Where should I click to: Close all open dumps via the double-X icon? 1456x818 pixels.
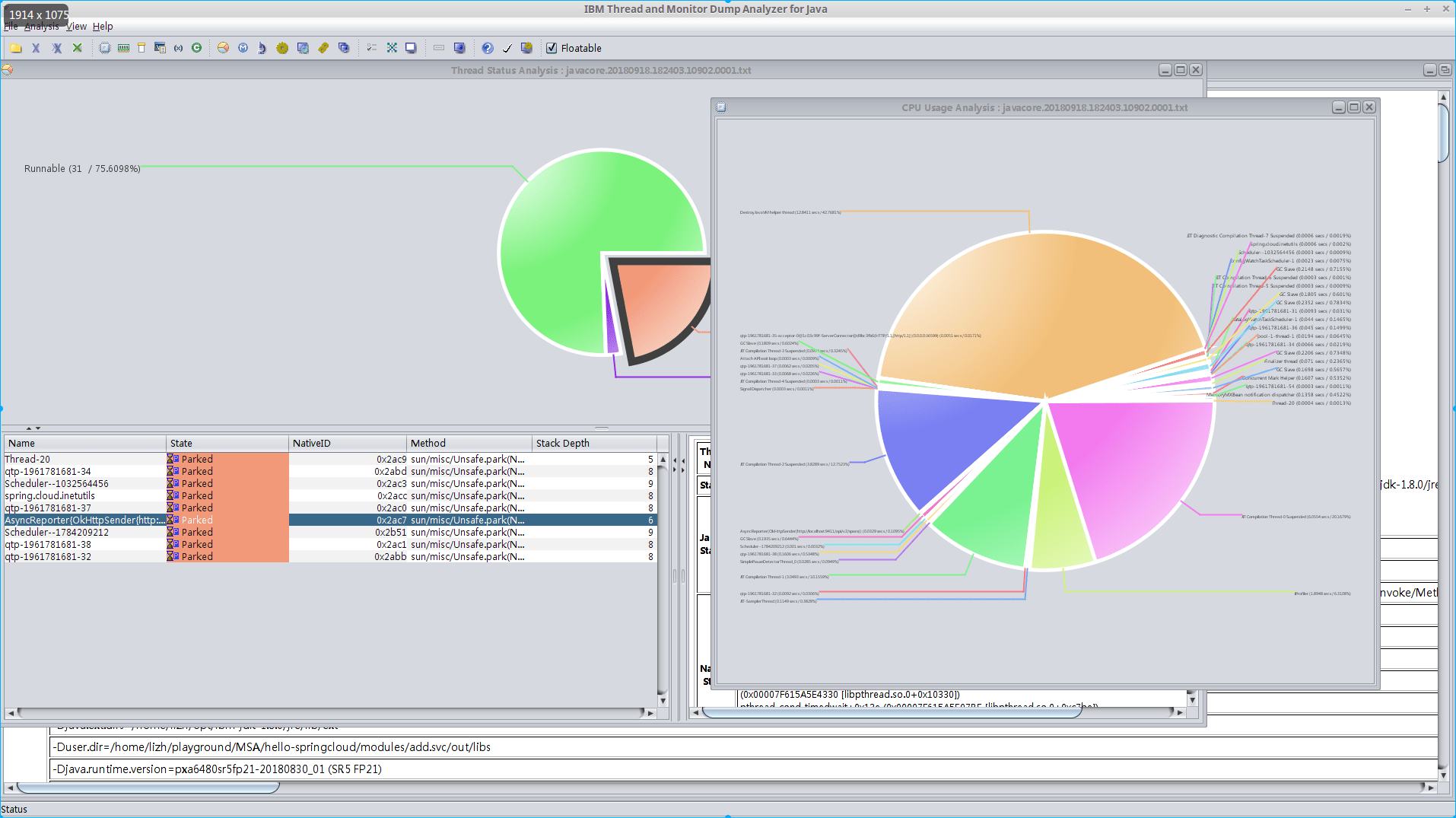[57, 48]
